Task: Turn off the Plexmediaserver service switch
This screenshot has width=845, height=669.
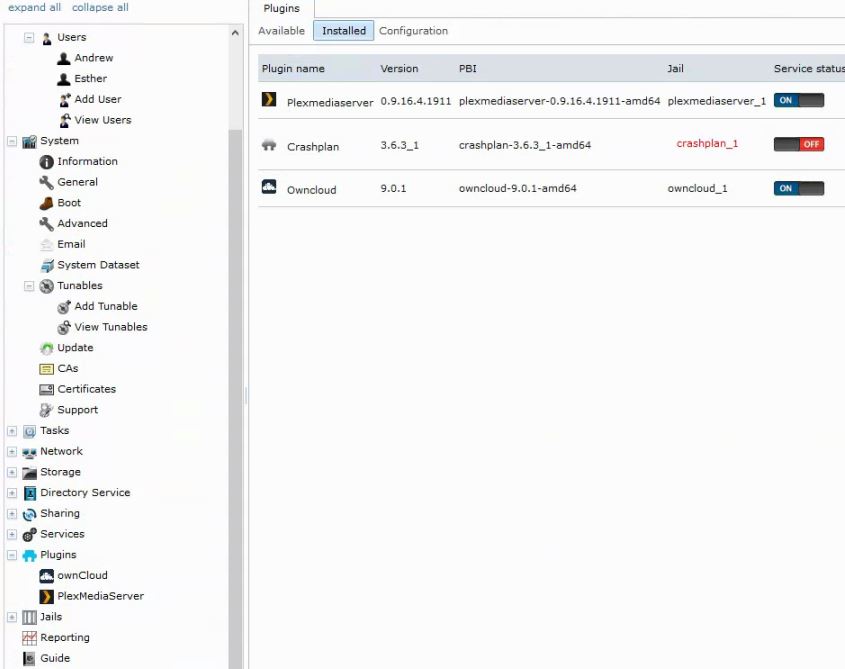Action: [799, 100]
